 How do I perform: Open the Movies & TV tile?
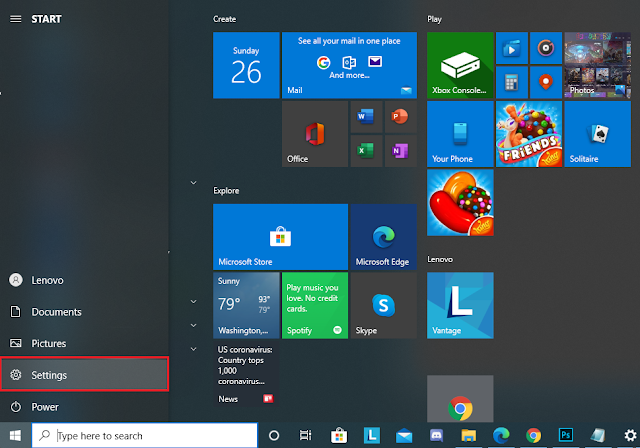511,48
